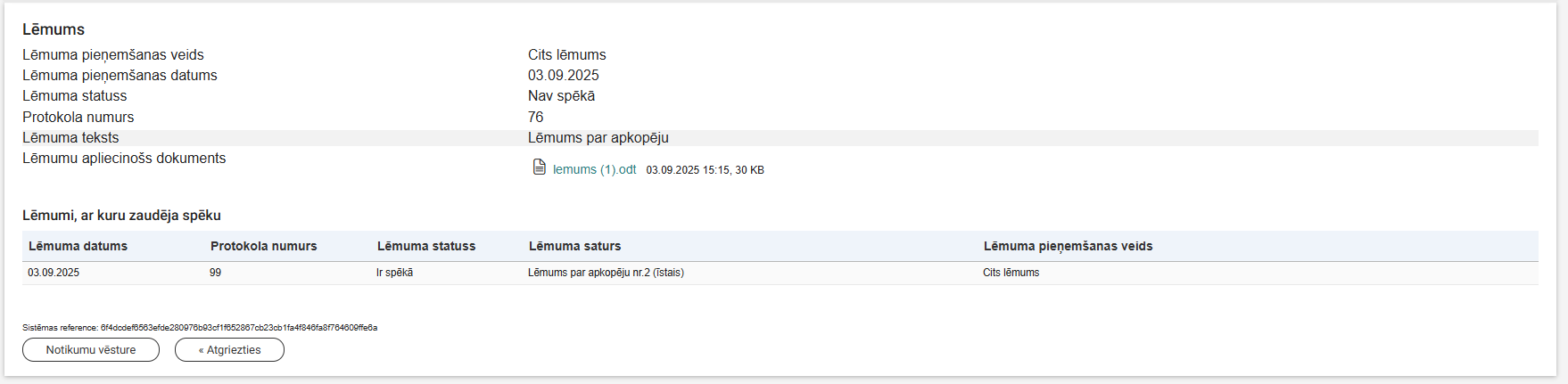Click the Lēmuma saturs column header
The height and width of the screenshot is (384, 1568).
click(x=574, y=246)
